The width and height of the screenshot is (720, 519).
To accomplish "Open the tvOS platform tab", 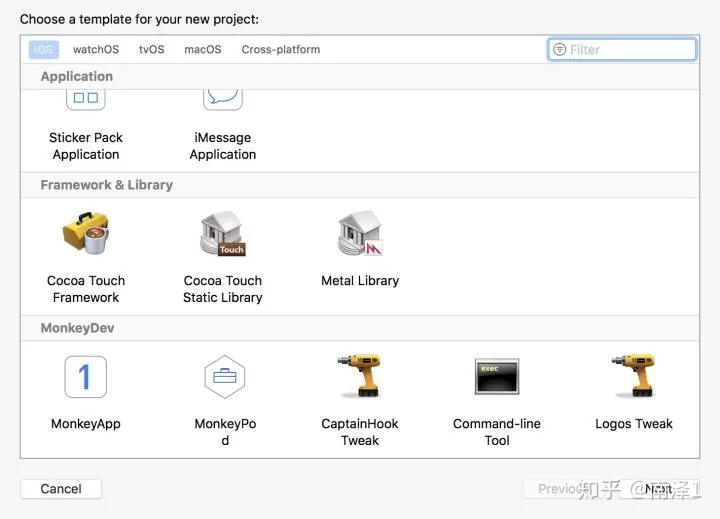I will [152, 50].
